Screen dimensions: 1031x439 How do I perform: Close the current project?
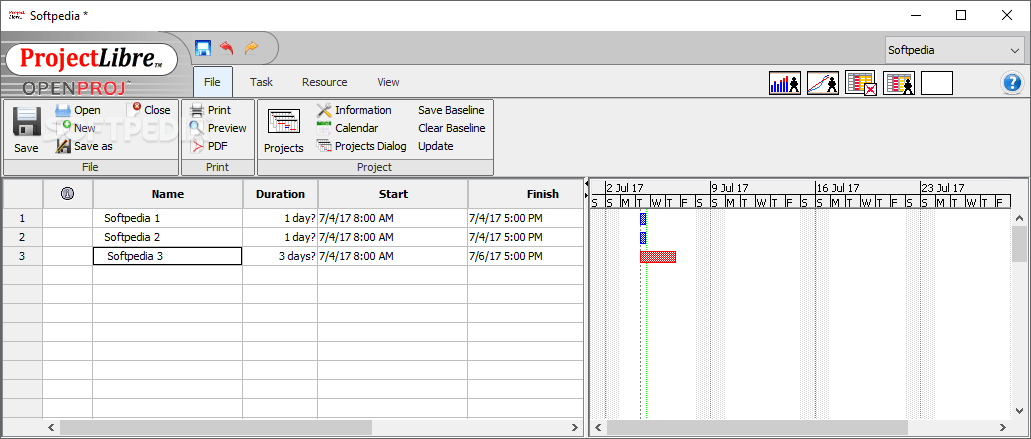pos(149,110)
